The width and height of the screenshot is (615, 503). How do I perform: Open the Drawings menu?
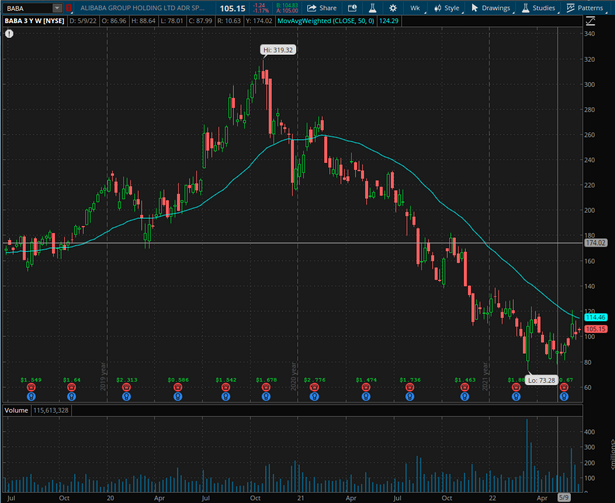tap(491, 8)
